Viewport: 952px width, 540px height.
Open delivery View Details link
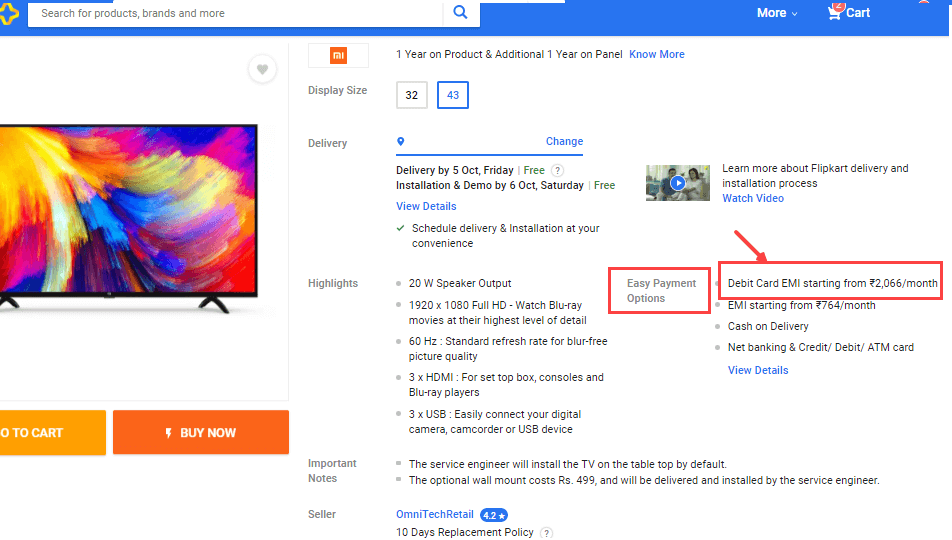[x=426, y=206]
